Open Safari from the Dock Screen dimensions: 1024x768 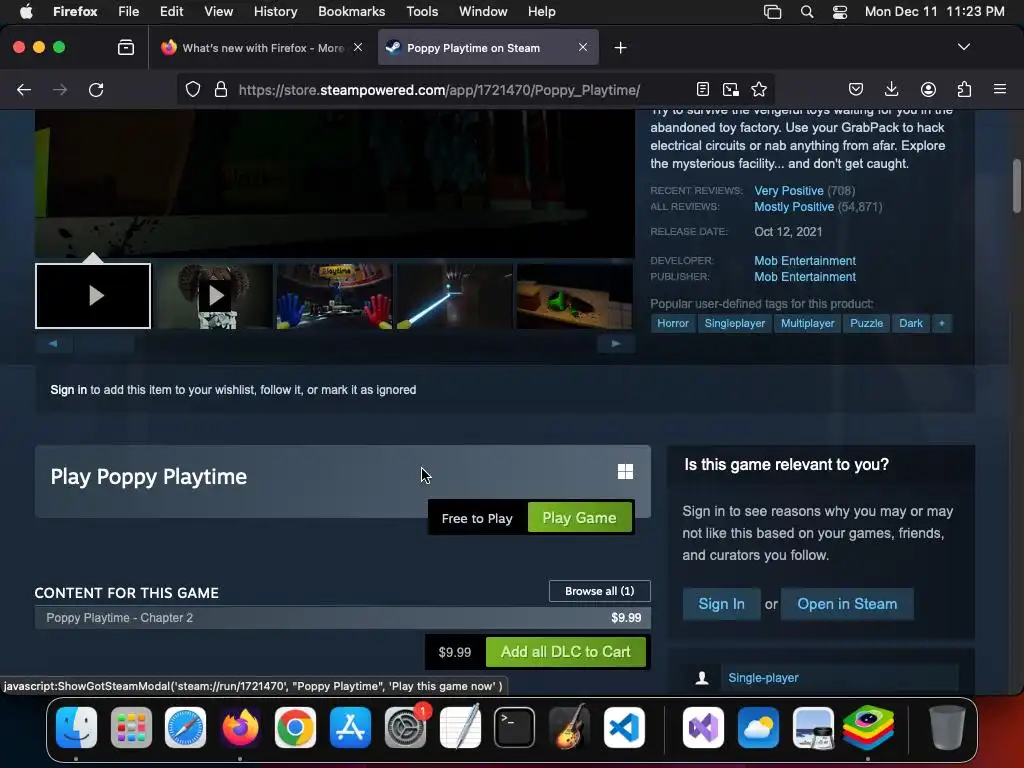point(185,728)
